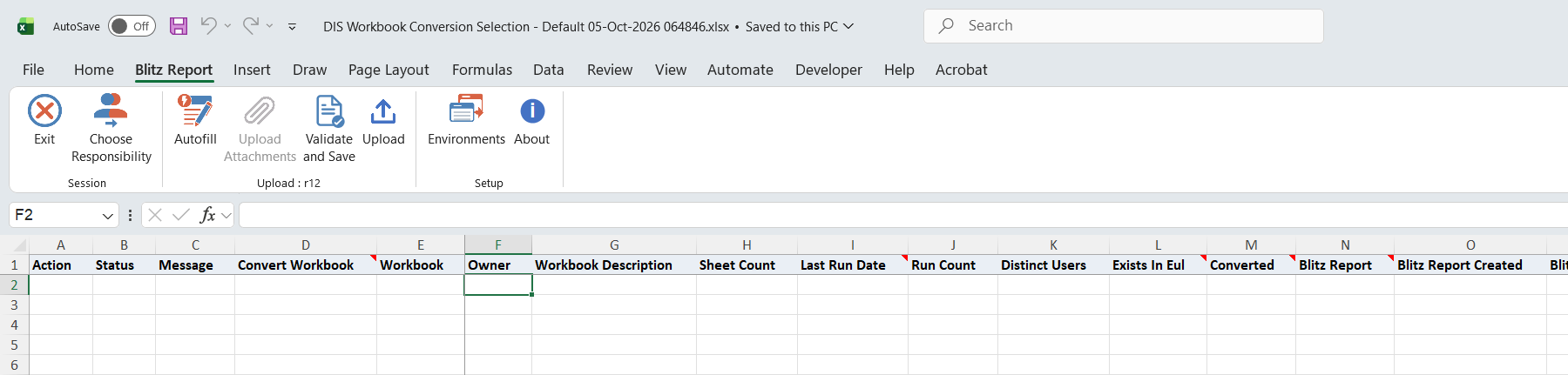Click the Distinct Users header cell
Screen dimensions: 1568x375
pyautogui.click(x=1053, y=265)
